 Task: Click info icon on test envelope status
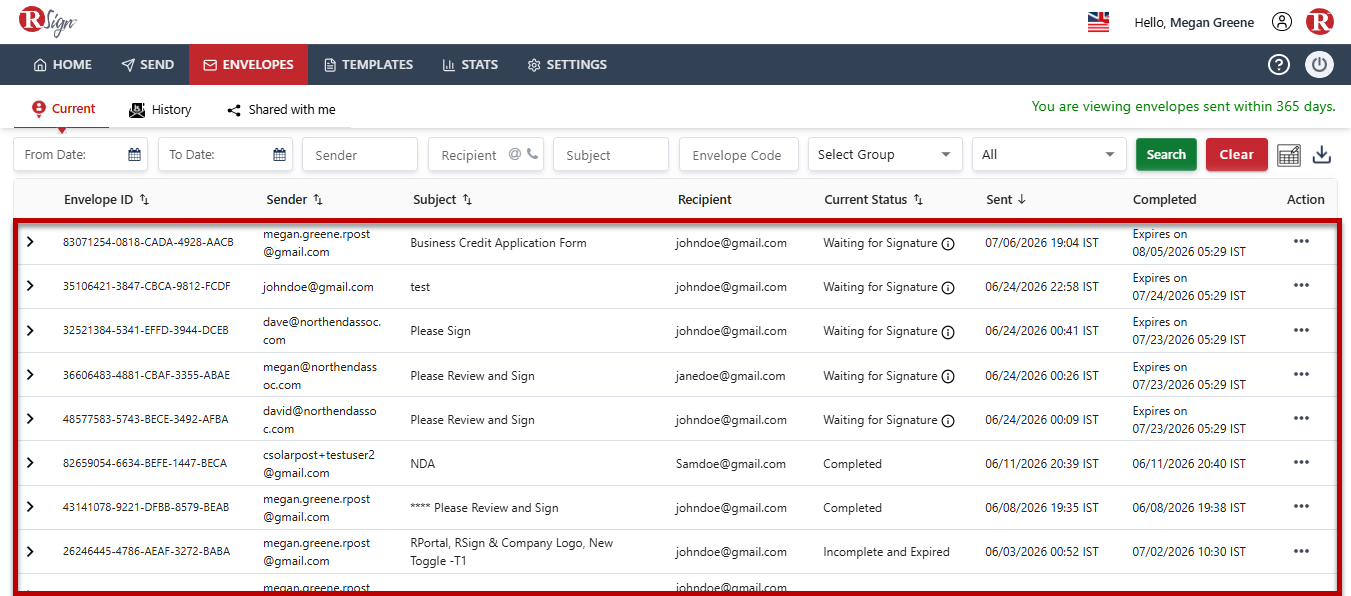coord(948,288)
